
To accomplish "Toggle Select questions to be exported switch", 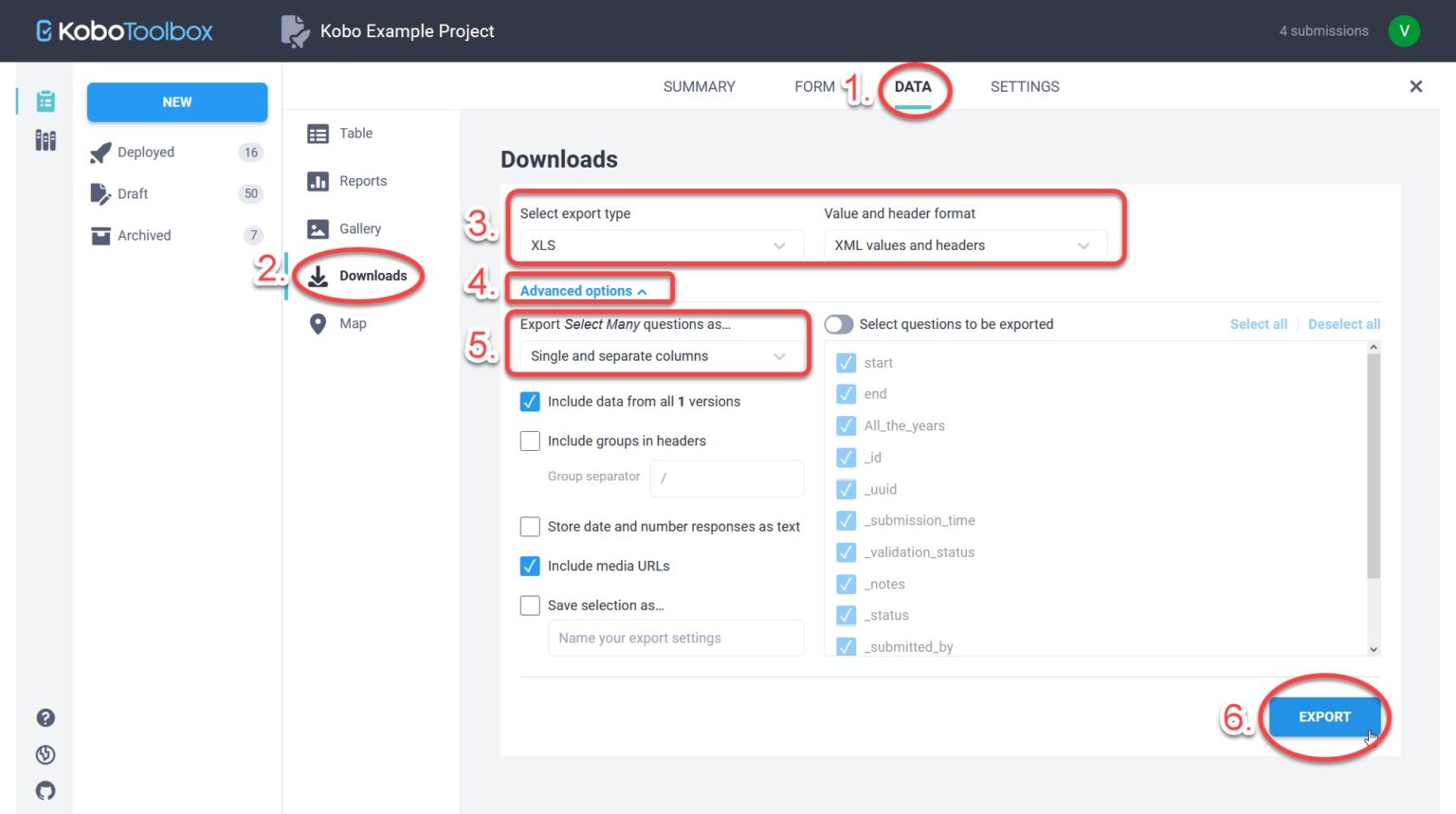I will [x=838, y=324].
